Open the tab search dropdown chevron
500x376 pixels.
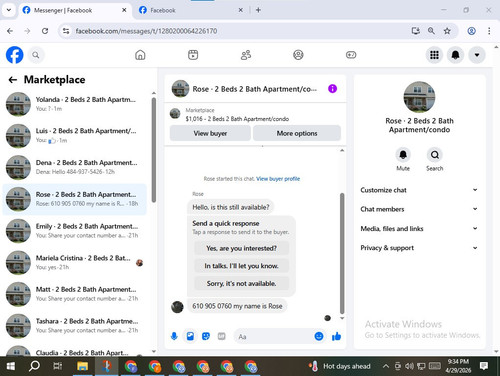[x=9, y=10]
